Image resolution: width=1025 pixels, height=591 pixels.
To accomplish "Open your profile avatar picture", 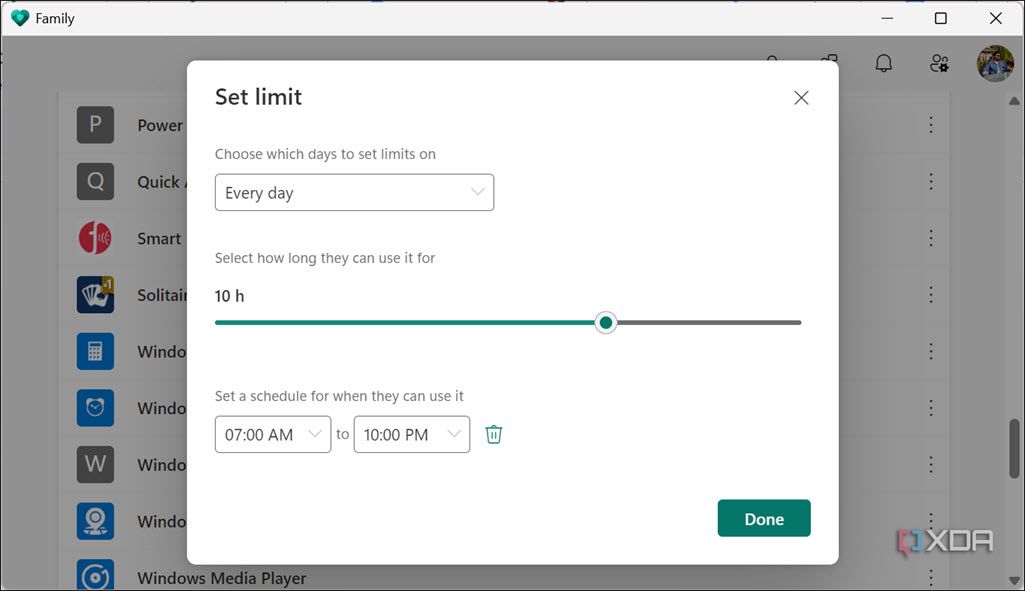I will [x=994, y=62].
